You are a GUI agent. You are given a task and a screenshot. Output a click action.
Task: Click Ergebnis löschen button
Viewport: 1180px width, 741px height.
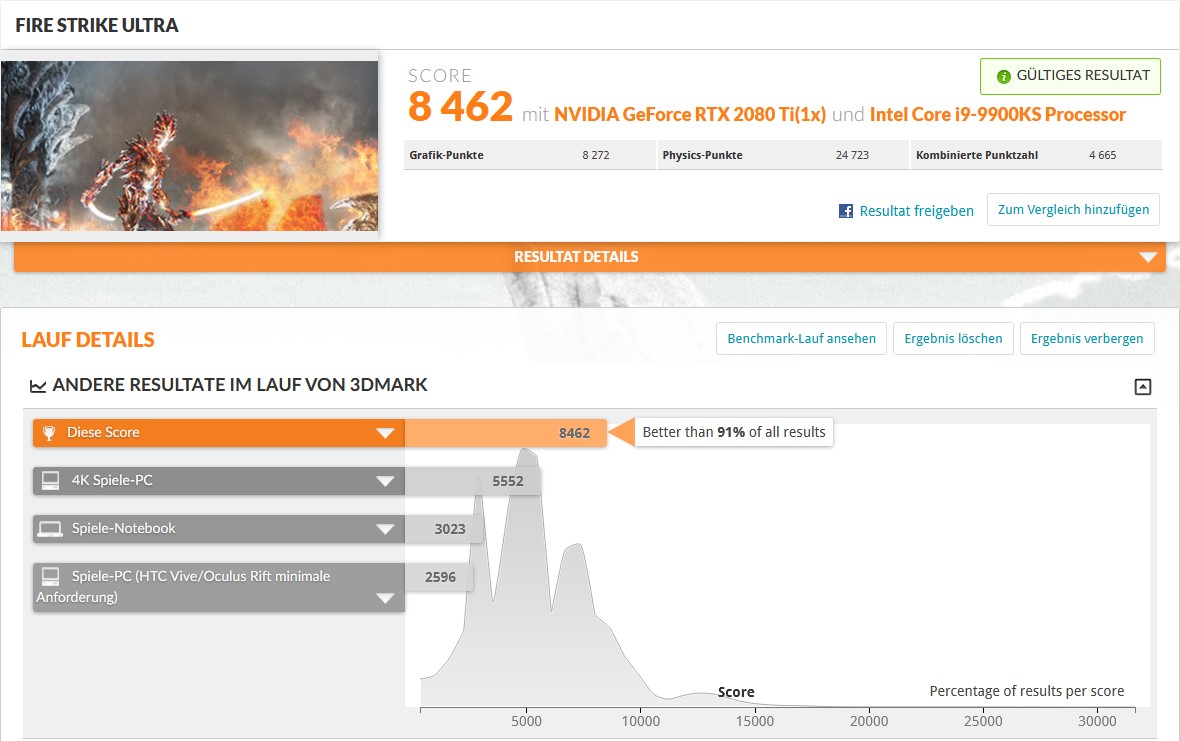click(x=953, y=339)
